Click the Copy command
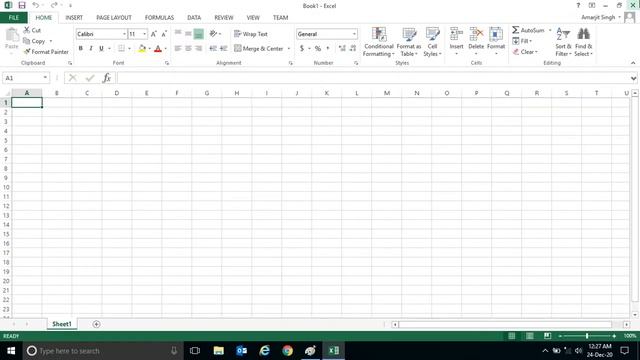 pyautogui.click(x=34, y=41)
